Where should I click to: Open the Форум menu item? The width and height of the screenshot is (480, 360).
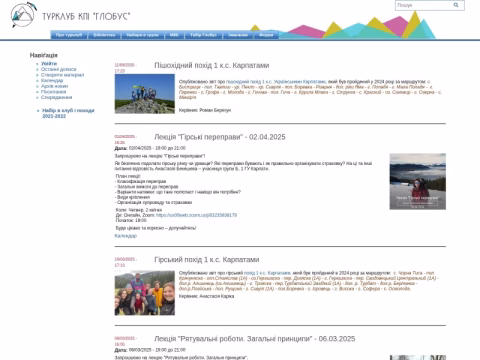click(x=266, y=35)
